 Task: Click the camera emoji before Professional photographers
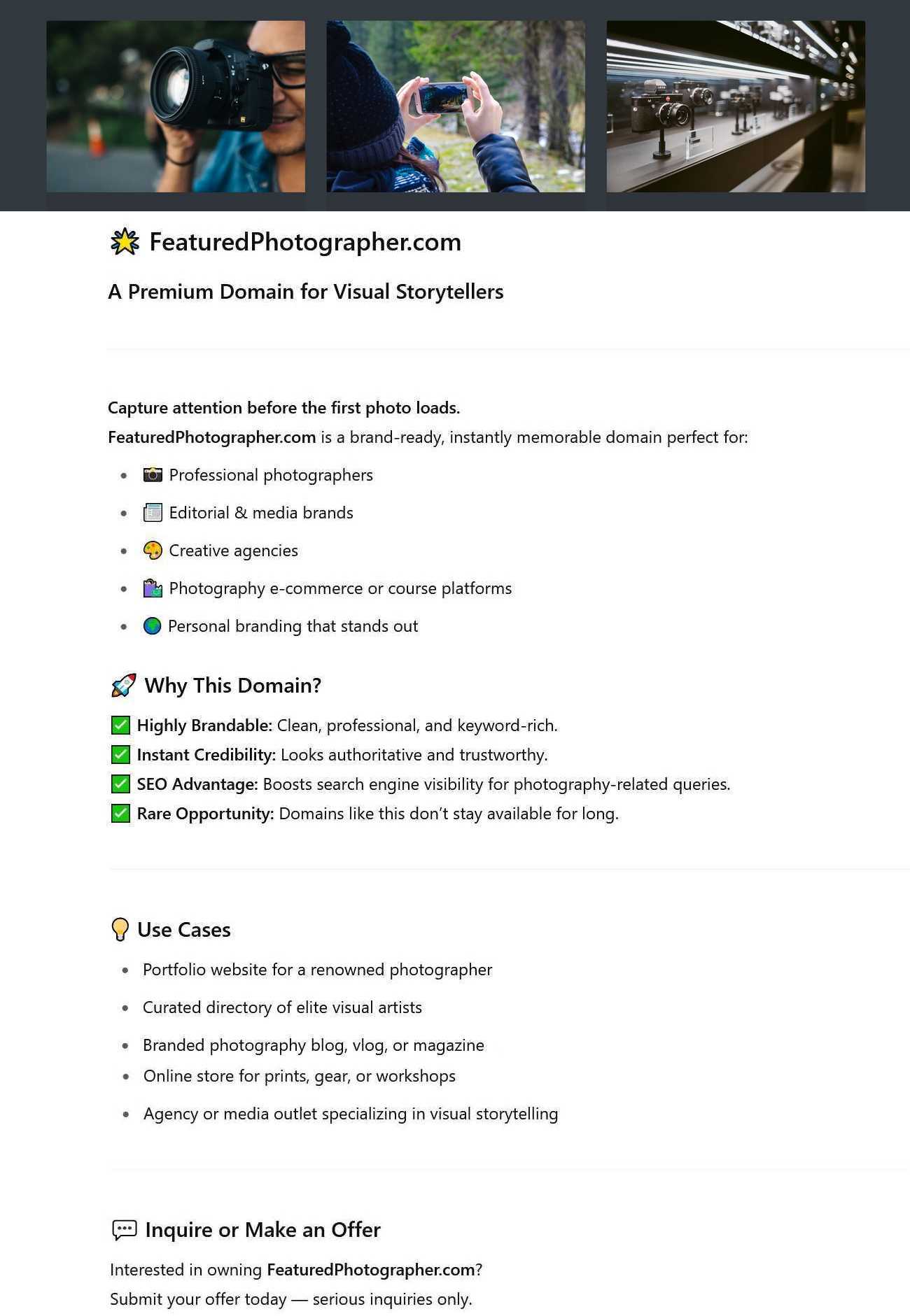[153, 475]
